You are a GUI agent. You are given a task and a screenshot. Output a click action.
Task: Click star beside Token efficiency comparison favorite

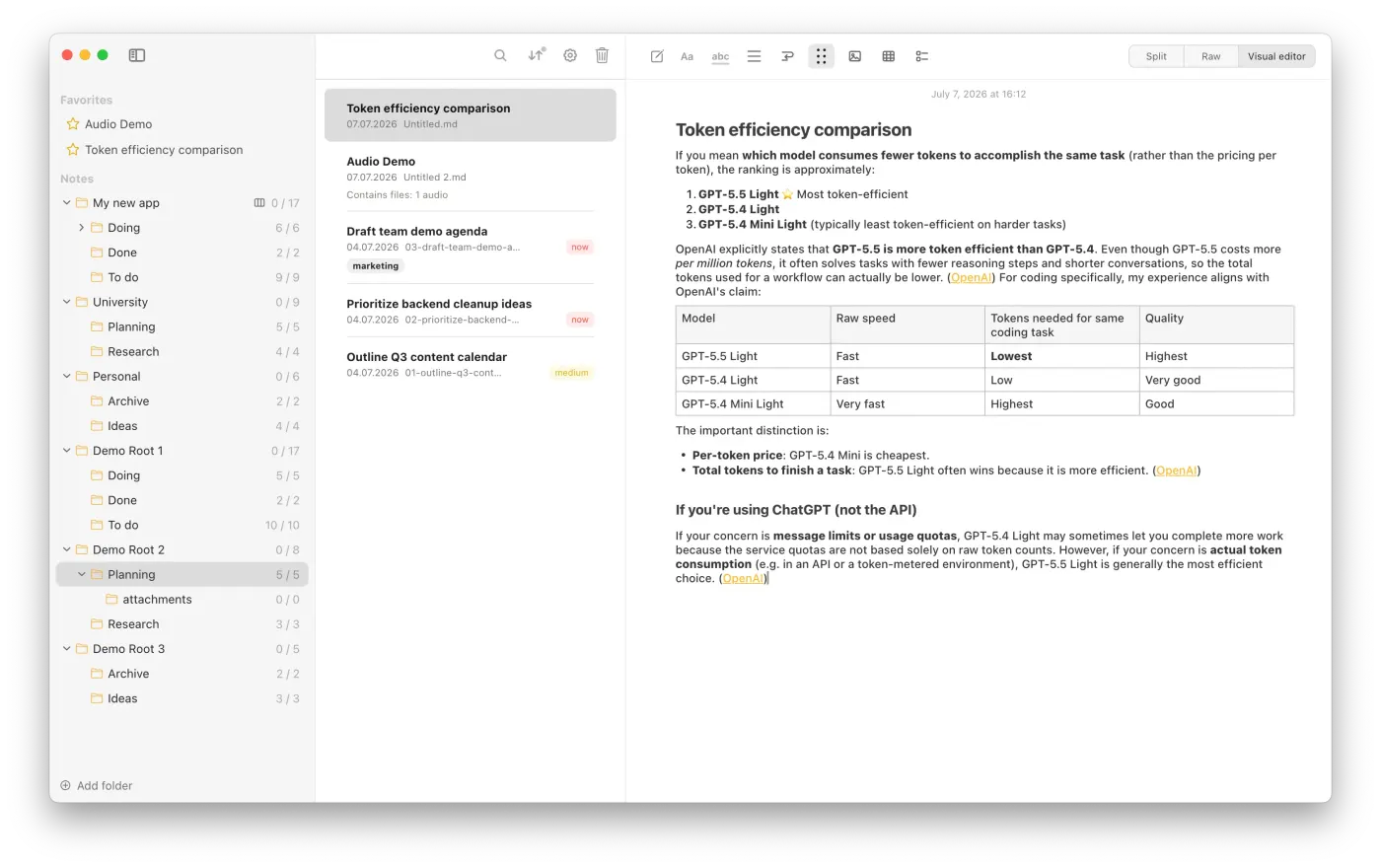(x=73, y=150)
